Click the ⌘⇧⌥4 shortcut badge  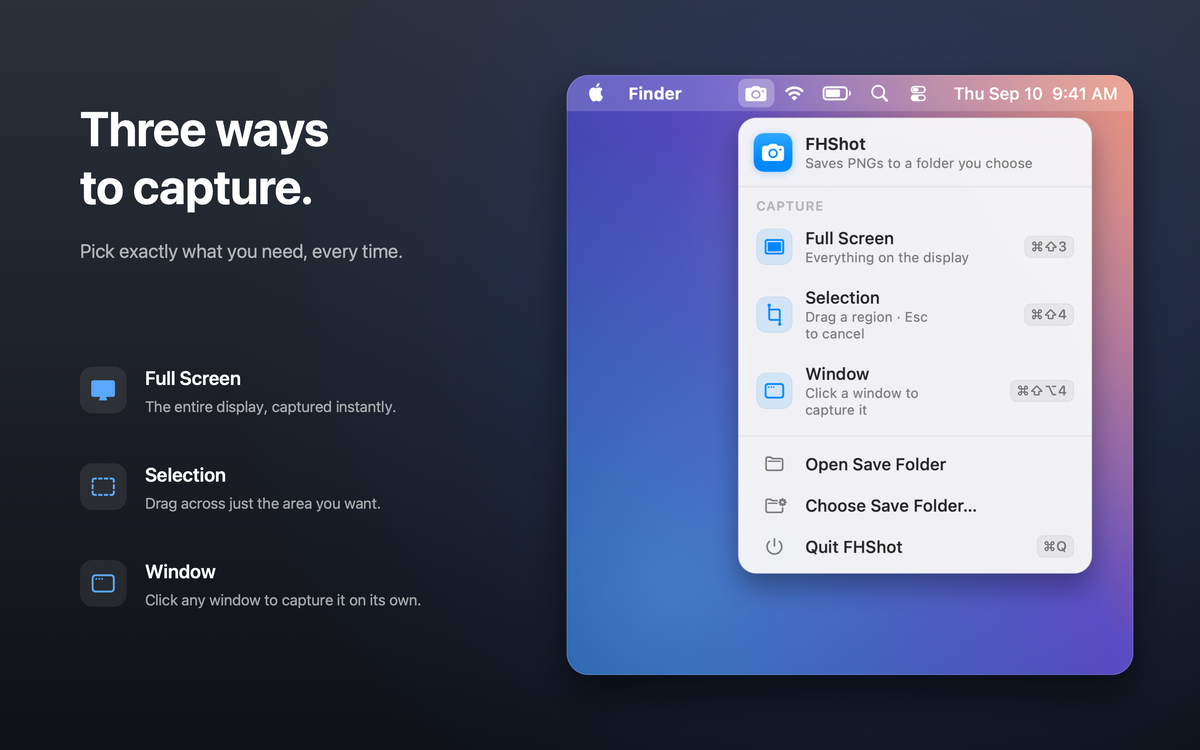pos(1042,391)
